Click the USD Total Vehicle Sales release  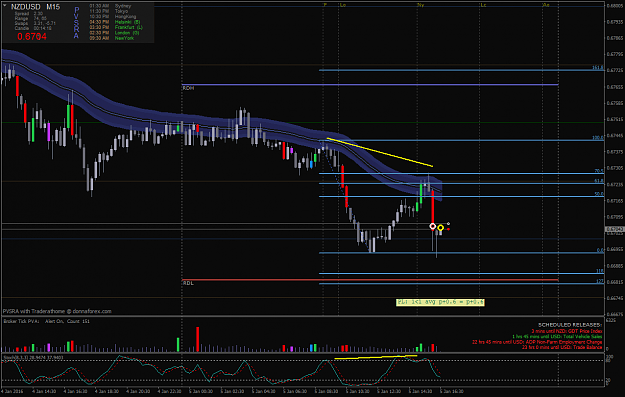pyautogui.click(x=557, y=337)
